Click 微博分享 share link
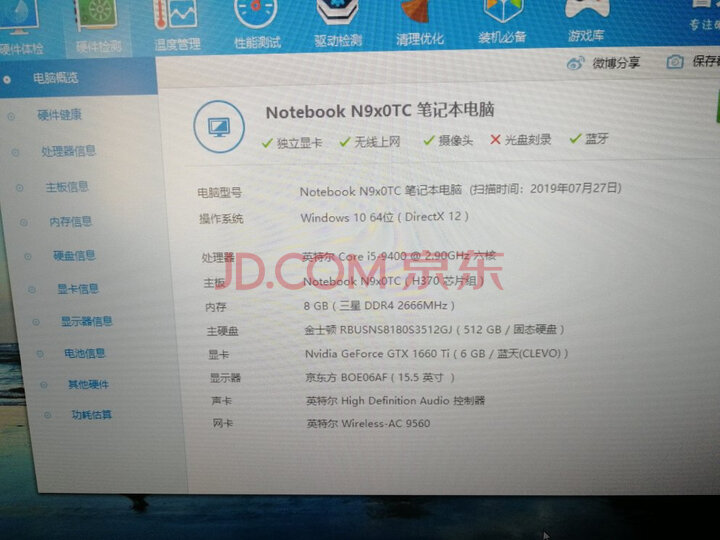The height and width of the screenshot is (540, 720). 616,62
